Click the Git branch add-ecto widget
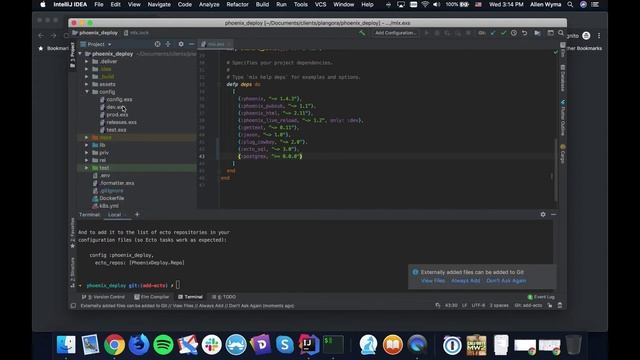The image size is (640, 360). [x=528, y=305]
